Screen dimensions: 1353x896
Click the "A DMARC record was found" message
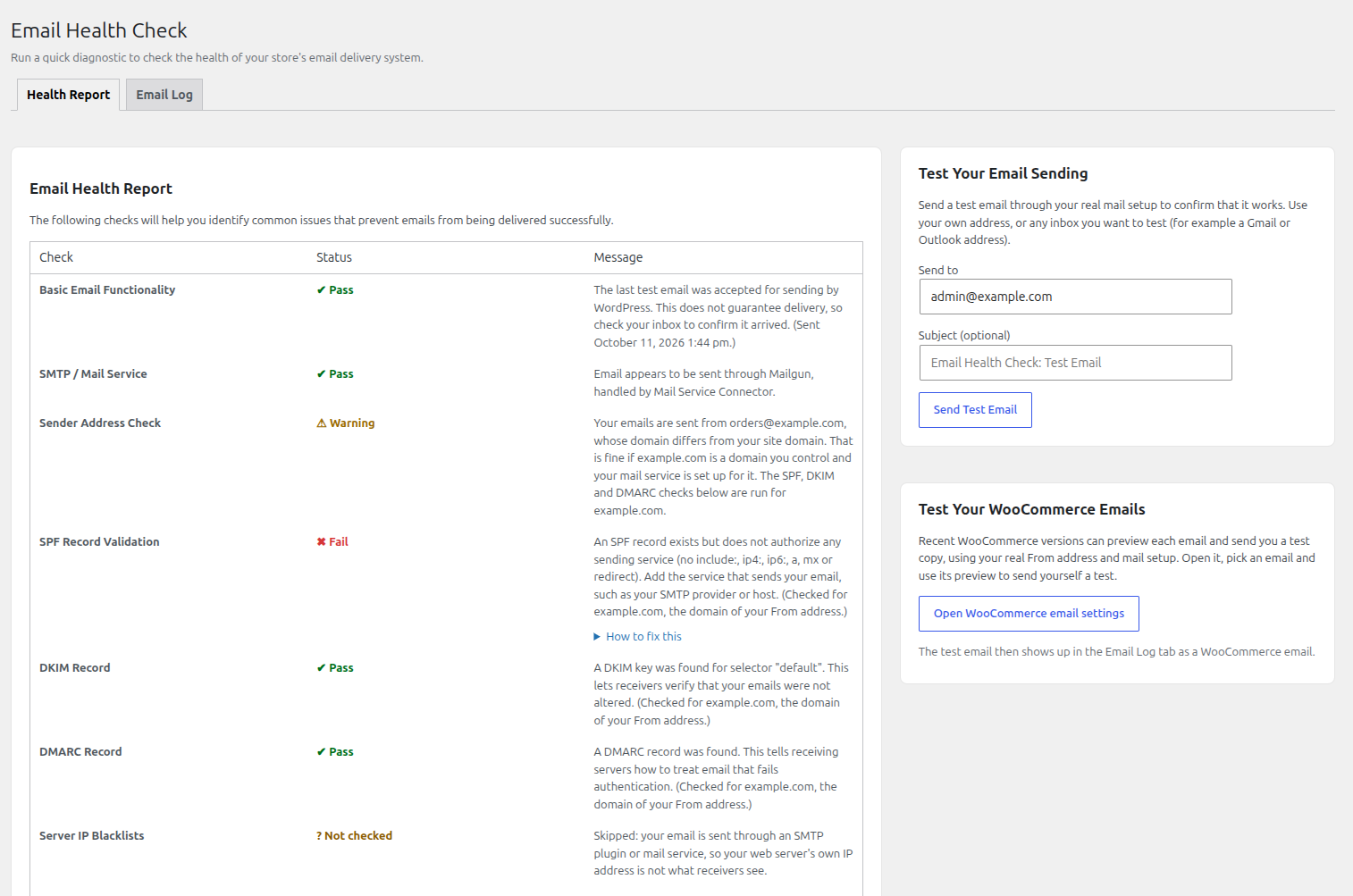(x=716, y=777)
